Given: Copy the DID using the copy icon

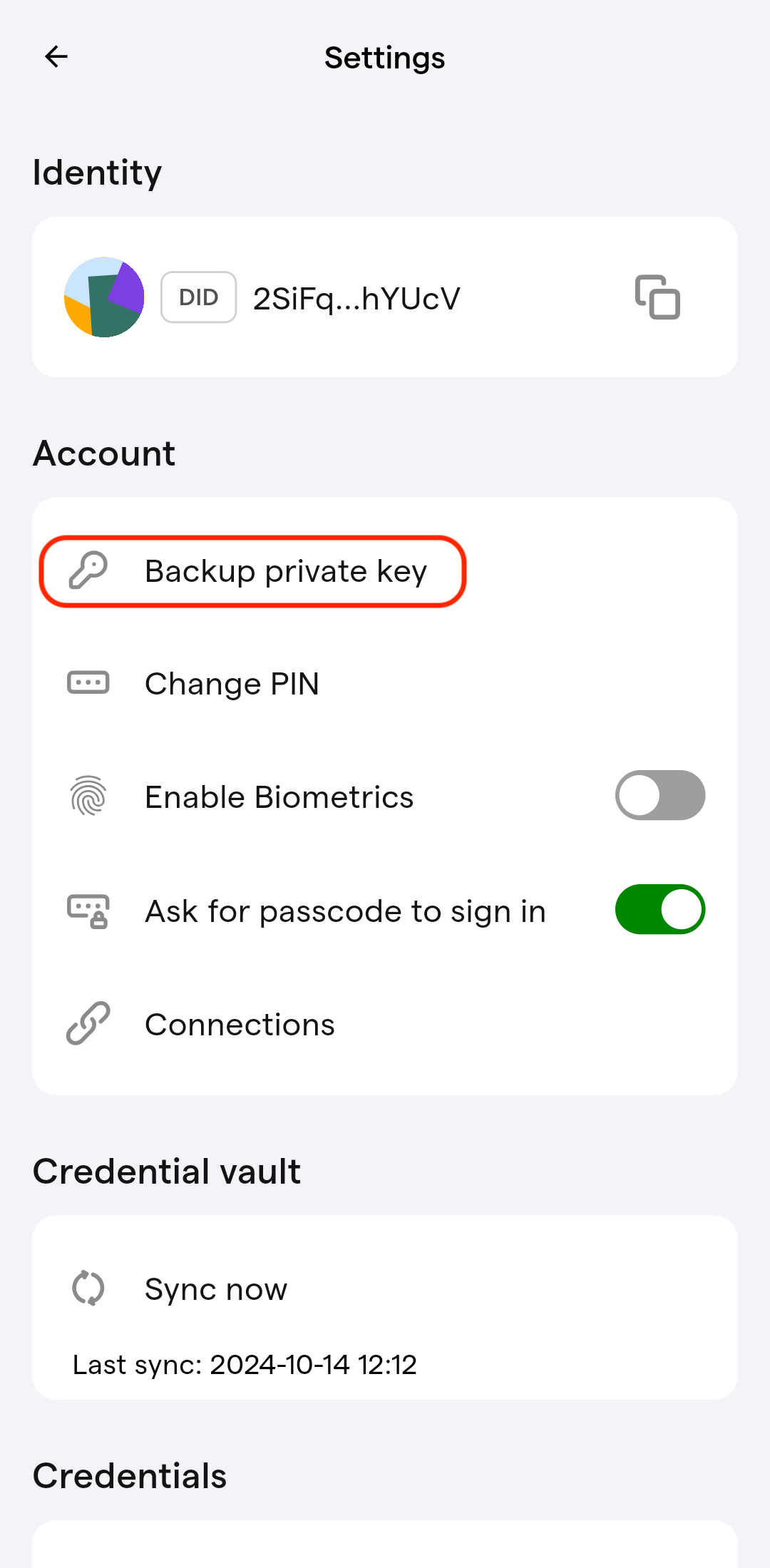Looking at the screenshot, I should tap(657, 297).
